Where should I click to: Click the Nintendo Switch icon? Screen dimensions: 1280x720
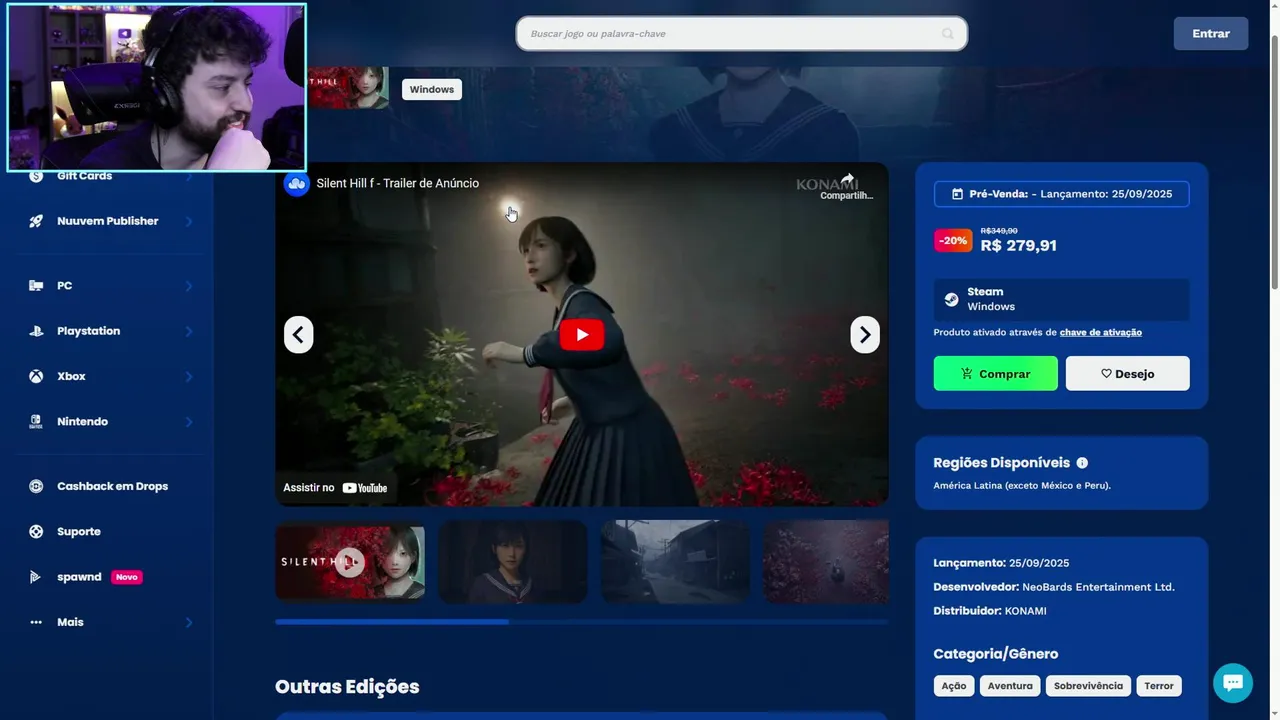36,422
